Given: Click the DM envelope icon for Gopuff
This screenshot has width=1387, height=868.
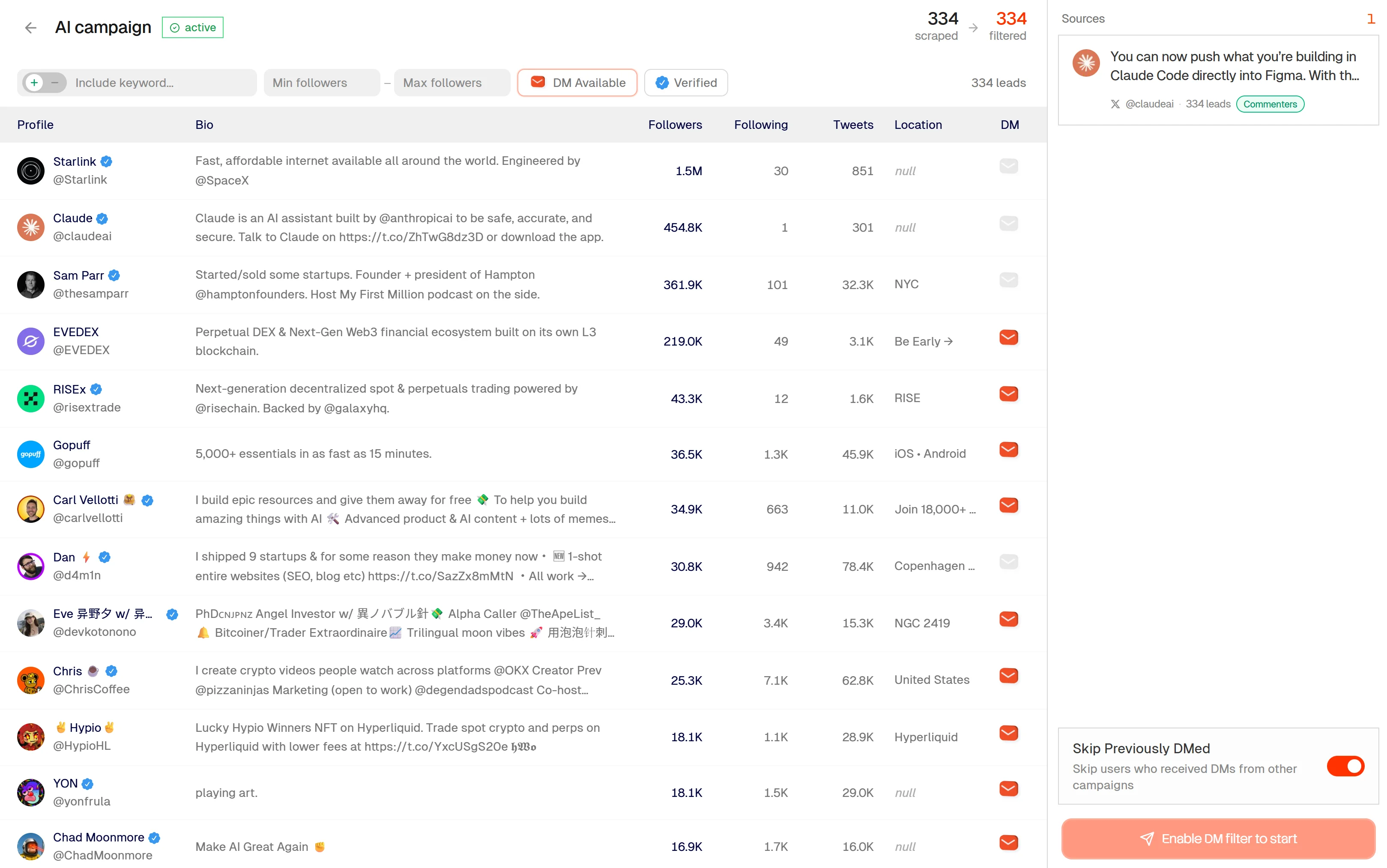Looking at the screenshot, I should (1008, 450).
